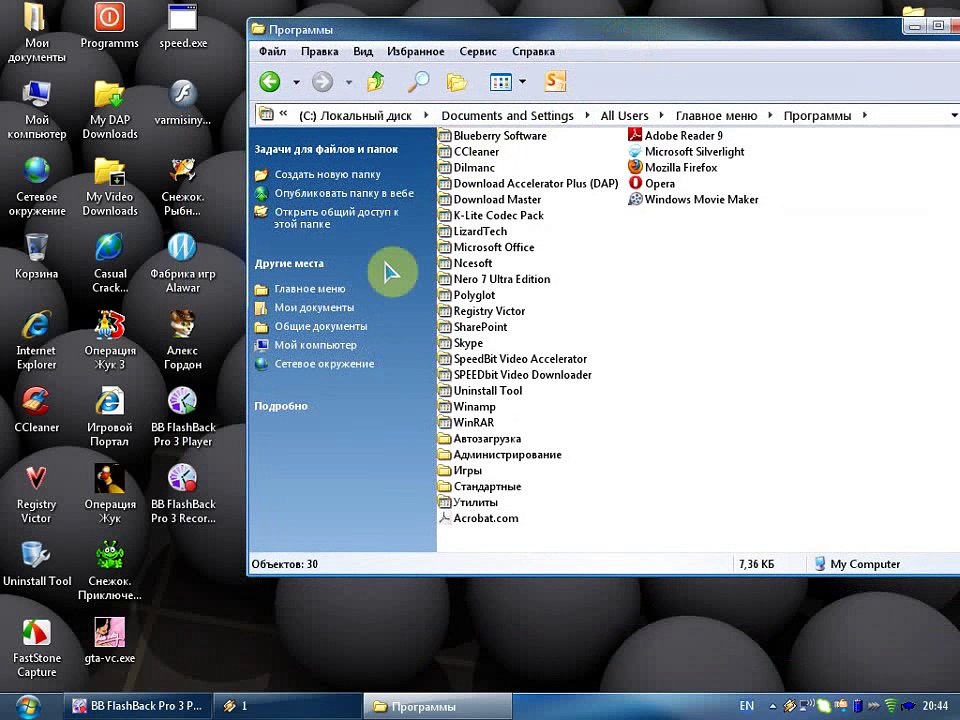Click the Подробно section header
Viewport: 960px width, 720px height.
[x=281, y=406]
